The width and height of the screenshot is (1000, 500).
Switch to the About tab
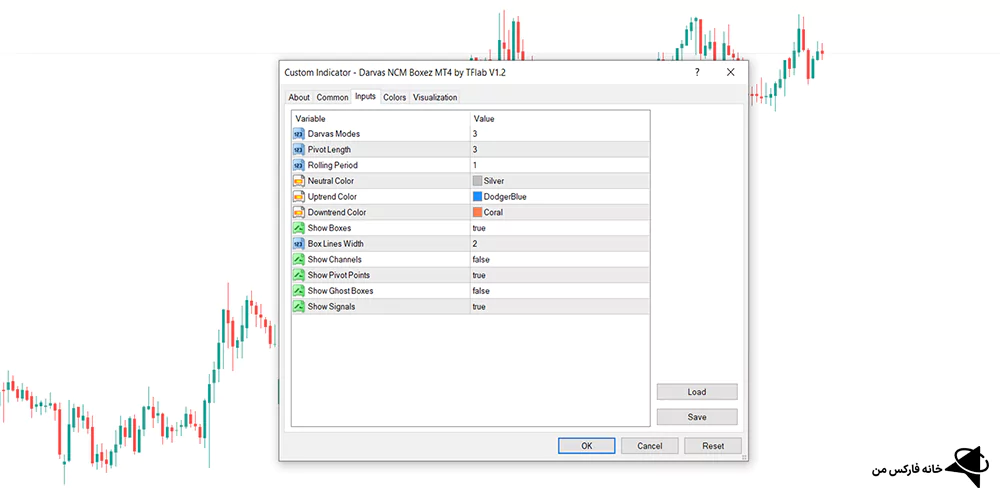(x=299, y=98)
